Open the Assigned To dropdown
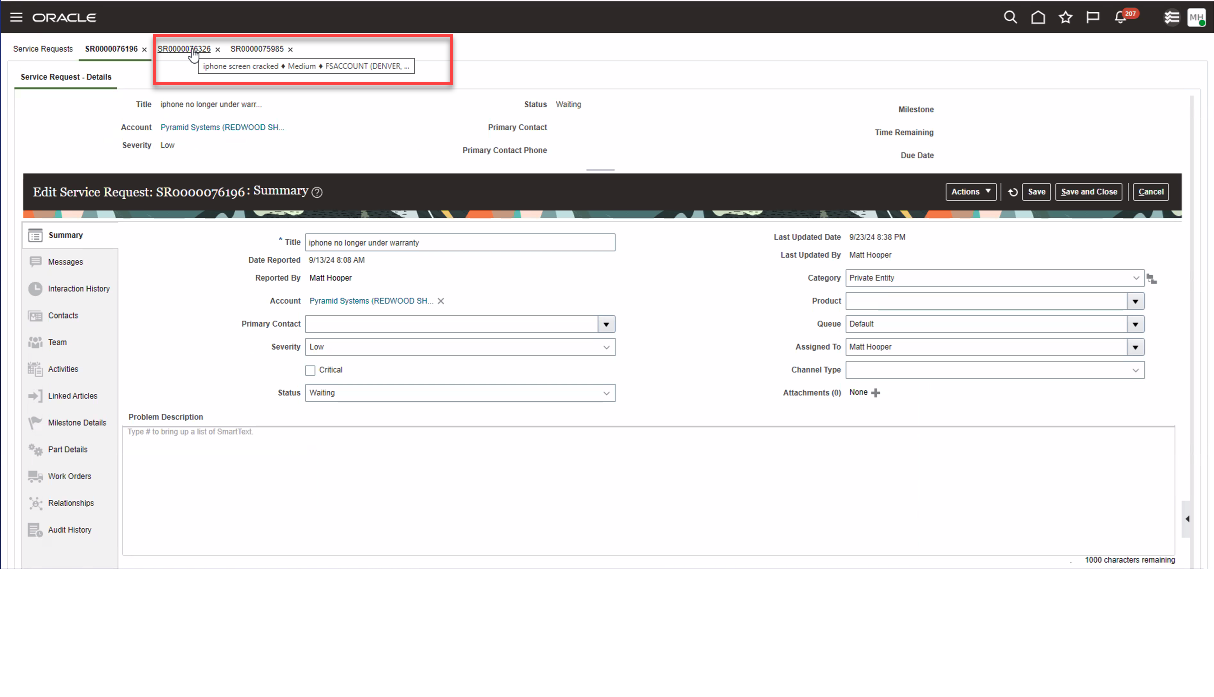The height and width of the screenshot is (697, 1214). click(1135, 346)
